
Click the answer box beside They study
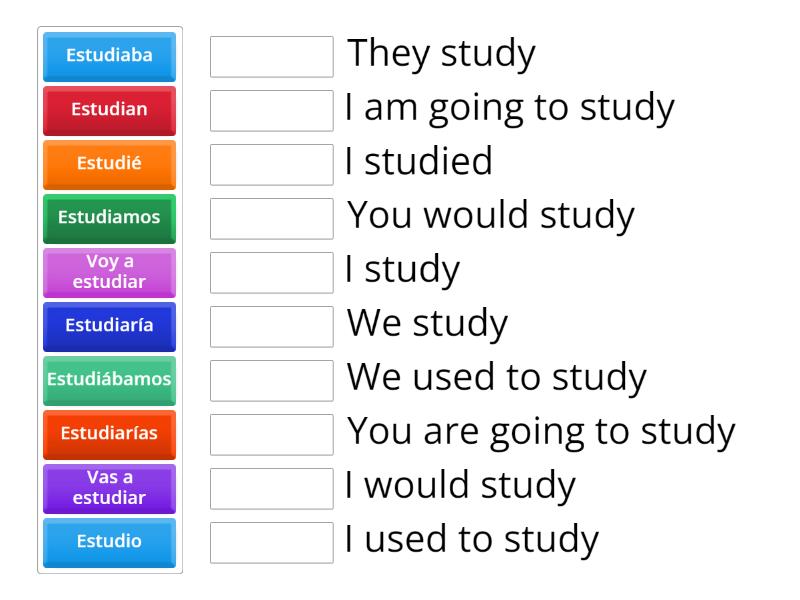coord(271,57)
